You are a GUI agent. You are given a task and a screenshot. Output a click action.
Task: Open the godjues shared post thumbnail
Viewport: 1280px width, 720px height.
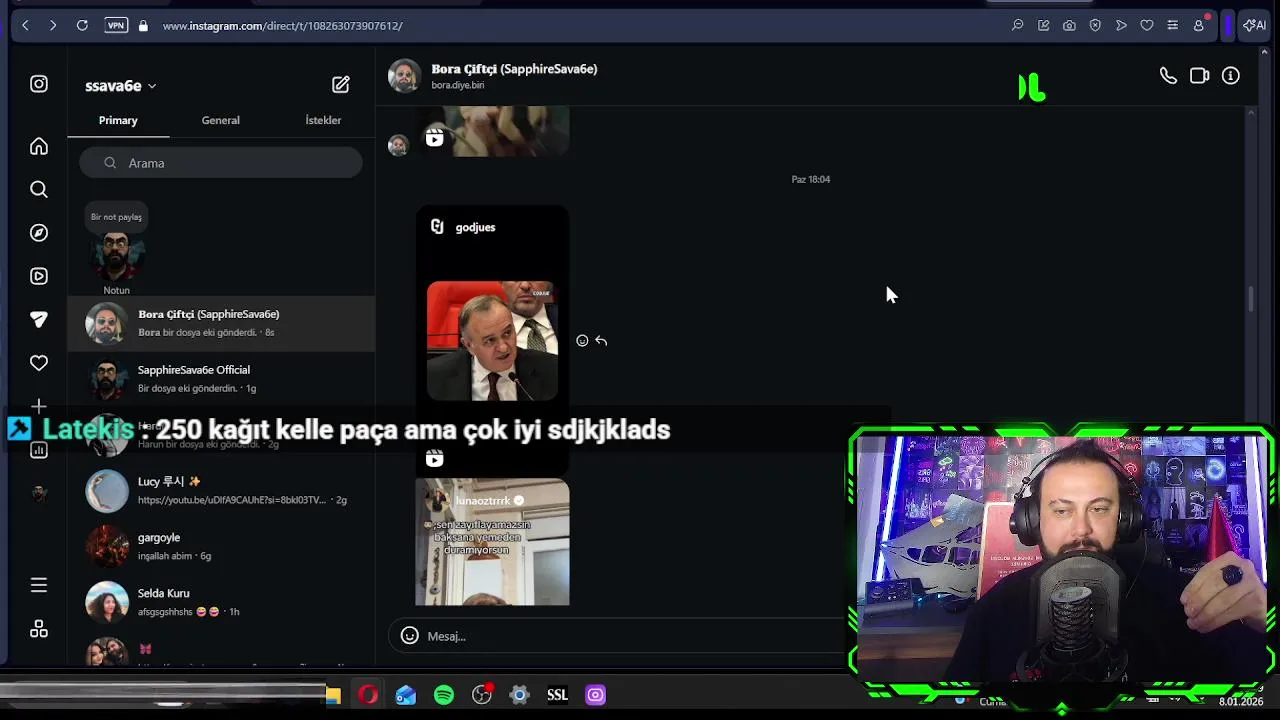[x=492, y=341]
